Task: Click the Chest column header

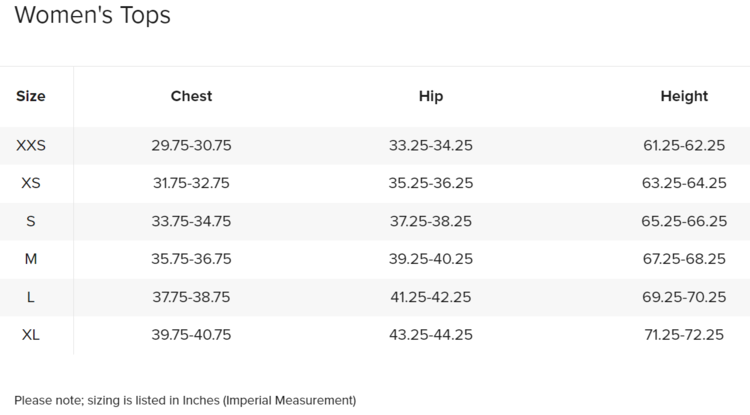Action: [191, 97]
